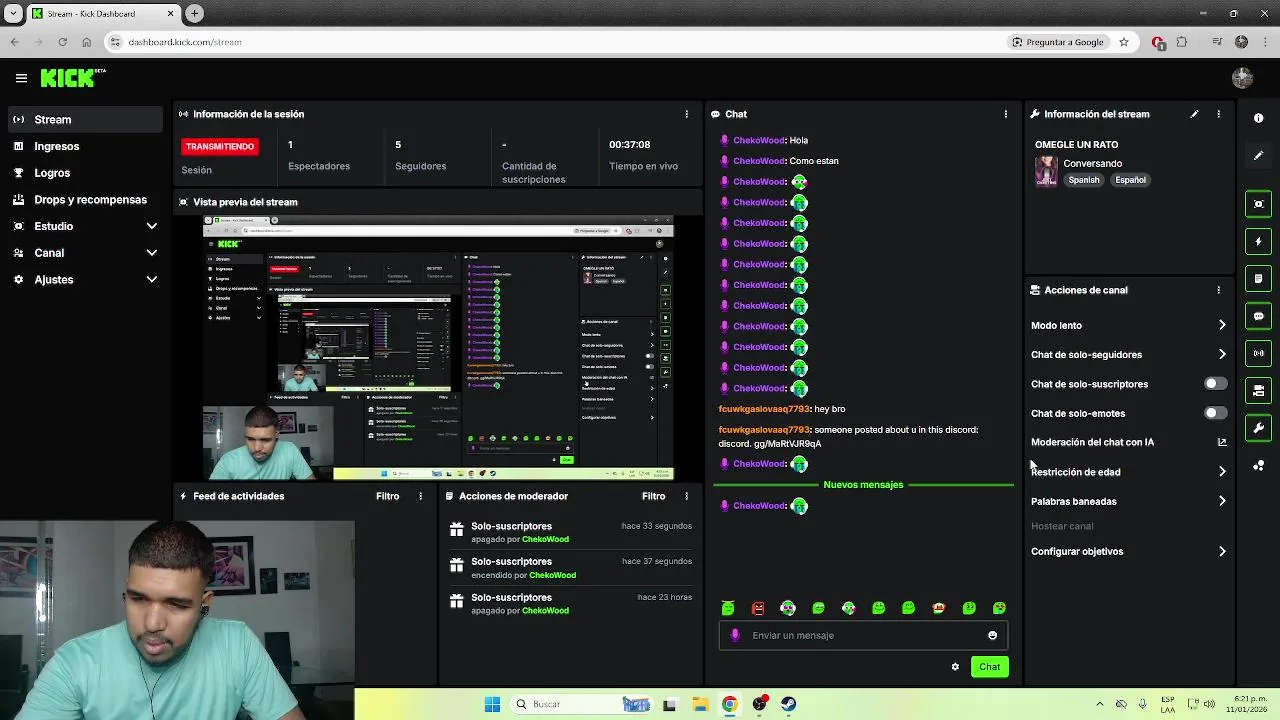Viewport: 1280px width, 720px height.
Task: Open chat settings gear icon
Action: click(x=955, y=667)
